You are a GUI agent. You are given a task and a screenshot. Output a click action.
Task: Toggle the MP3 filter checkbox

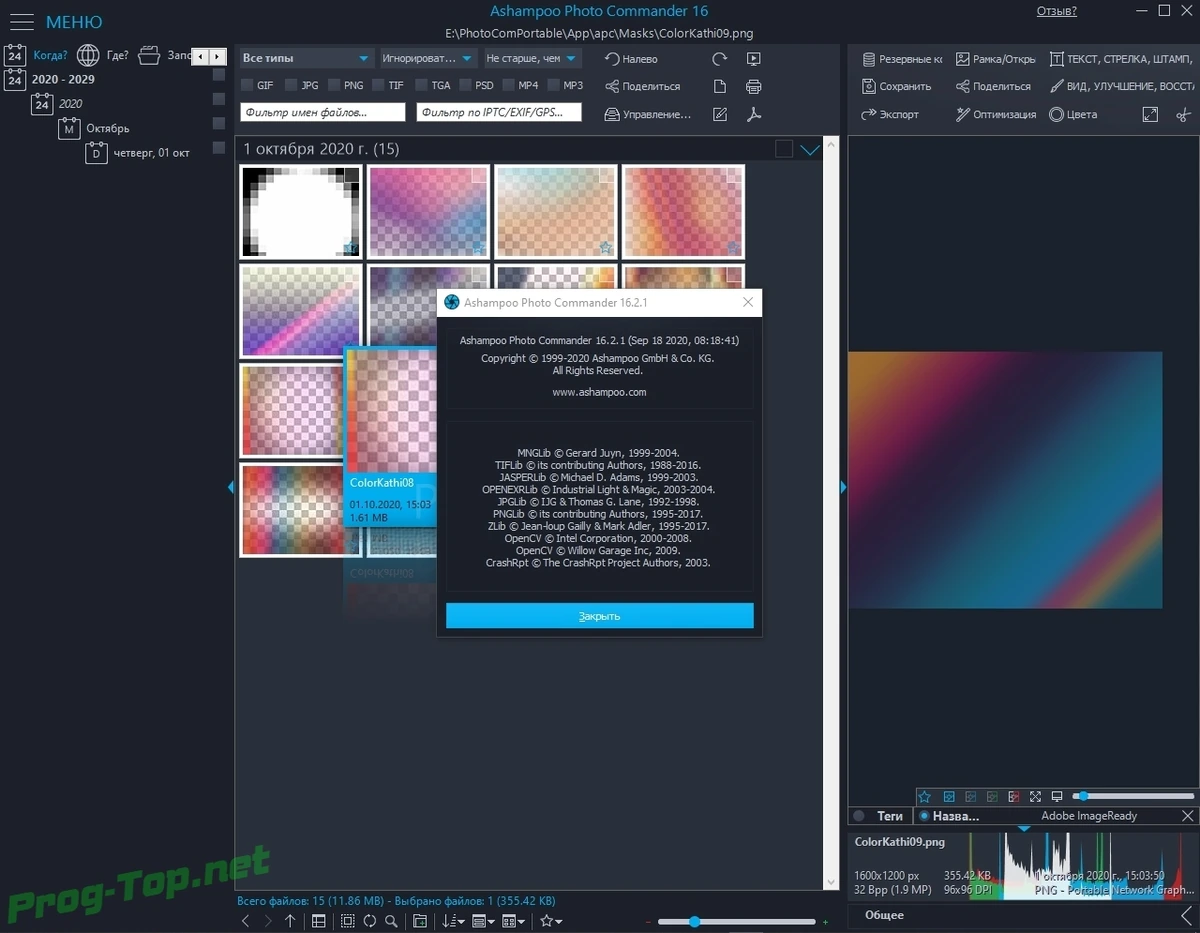coord(553,86)
